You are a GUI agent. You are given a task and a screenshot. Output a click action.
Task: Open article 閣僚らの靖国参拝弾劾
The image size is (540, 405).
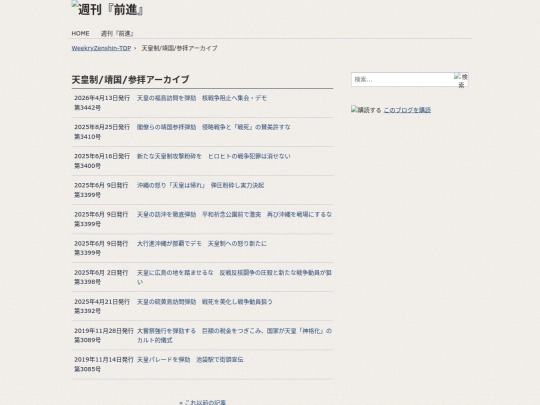[x=214, y=127]
